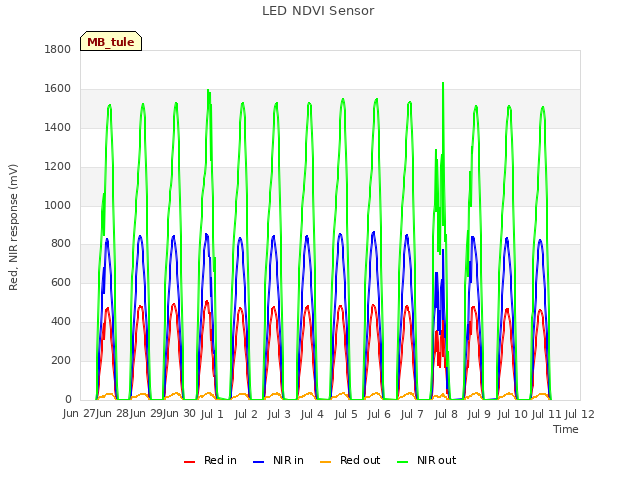Click the 'Jul 7' x-axis date label
This screenshot has height=480, width=640.
[x=412, y=414]
